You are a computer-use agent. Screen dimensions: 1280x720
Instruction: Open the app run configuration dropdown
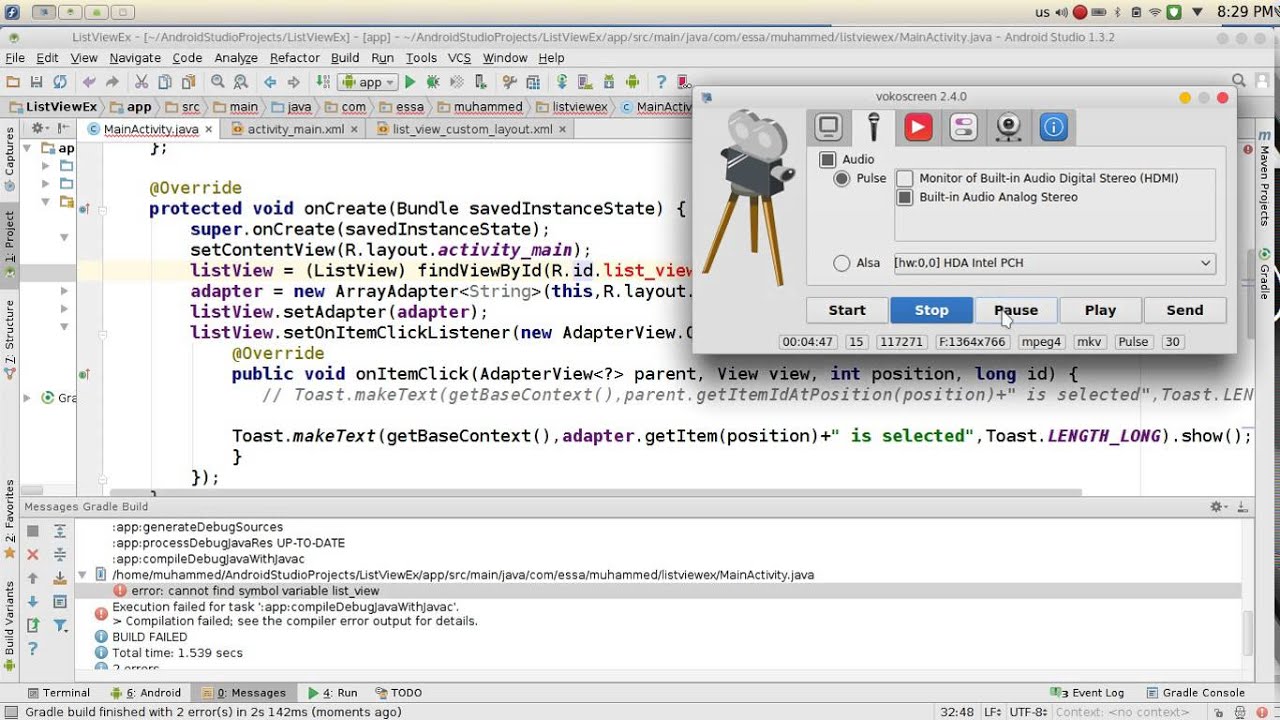pos(369,82)
